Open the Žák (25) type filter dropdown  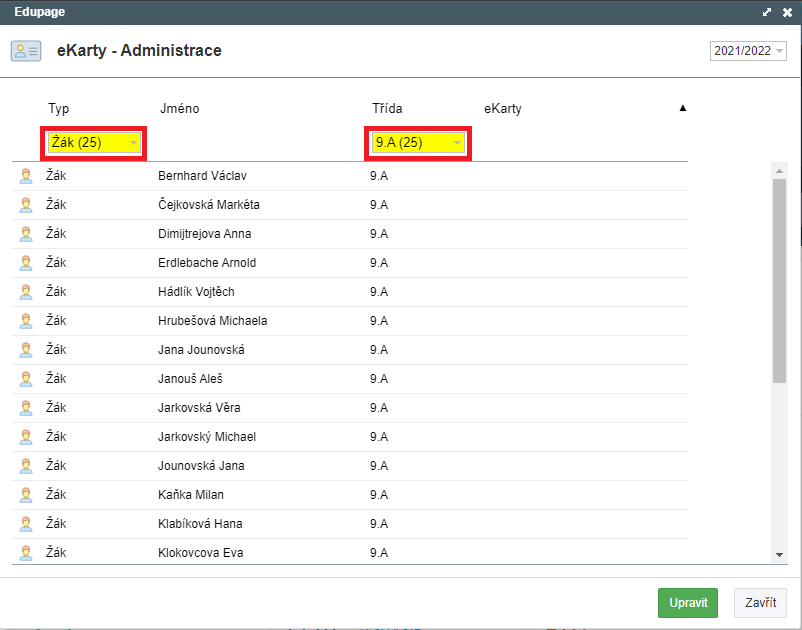click(x=94, y=143)
